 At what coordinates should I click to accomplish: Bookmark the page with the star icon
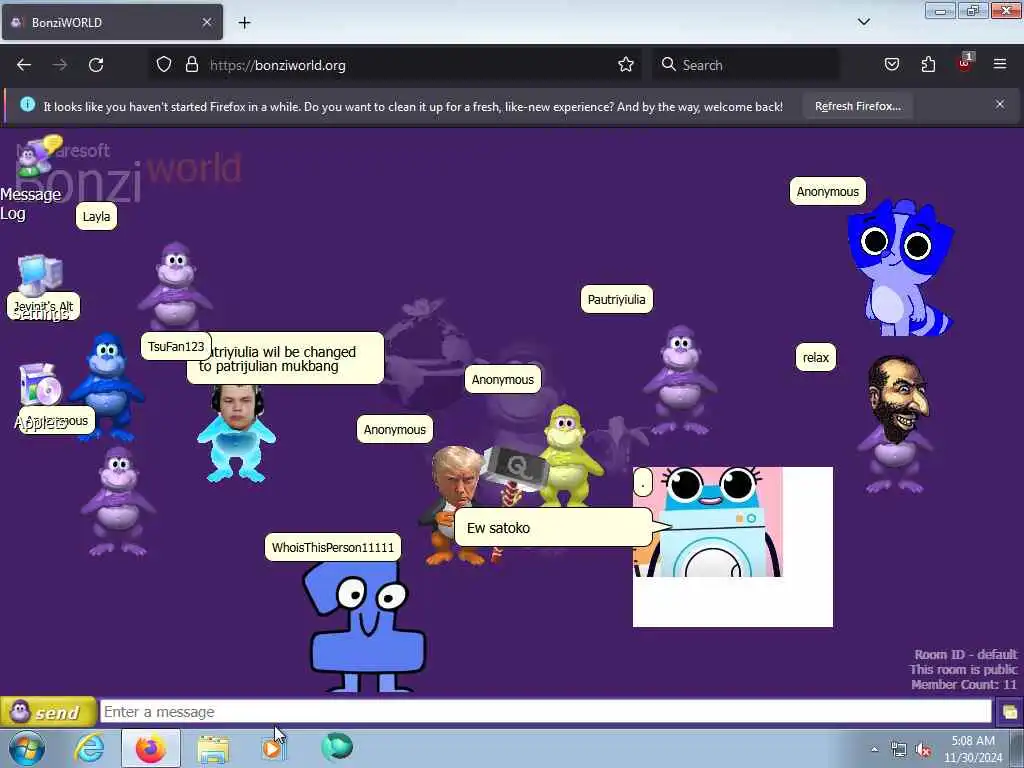coord(626,64)
